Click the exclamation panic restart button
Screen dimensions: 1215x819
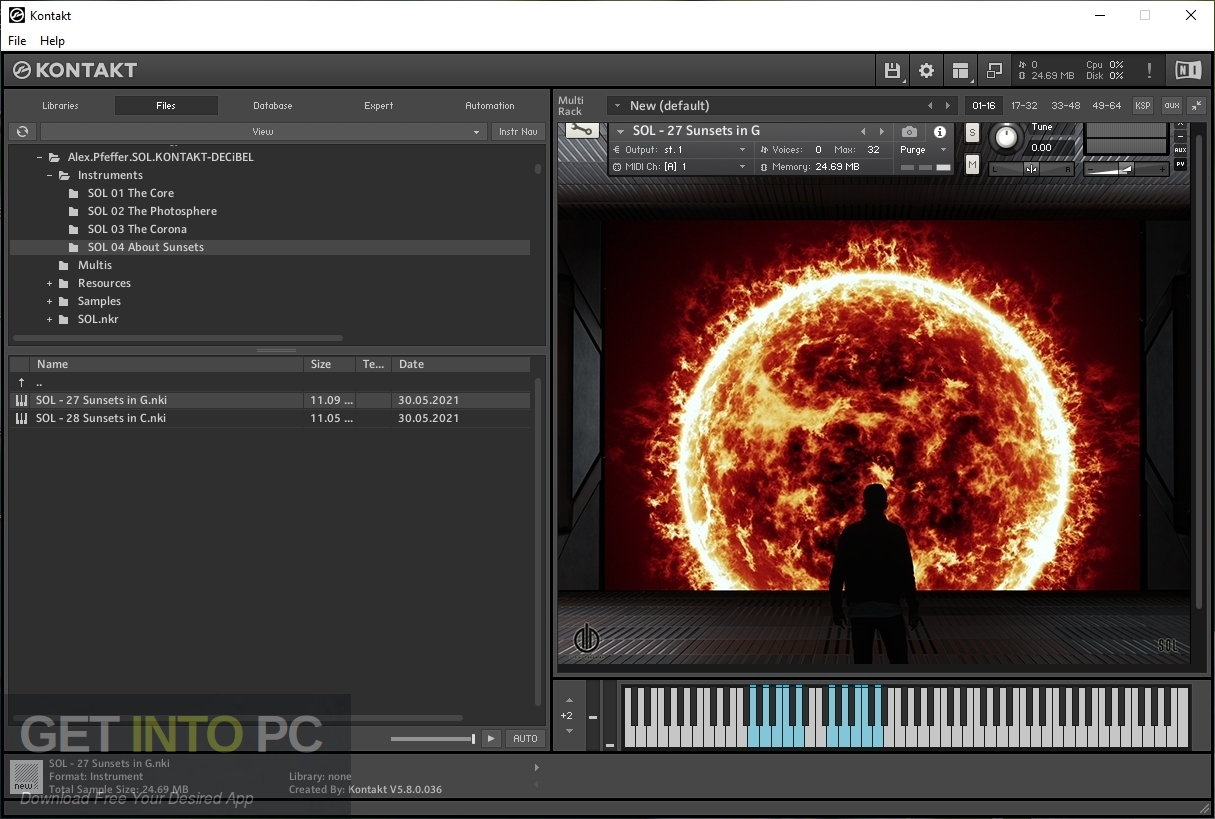click(1149, 70)
